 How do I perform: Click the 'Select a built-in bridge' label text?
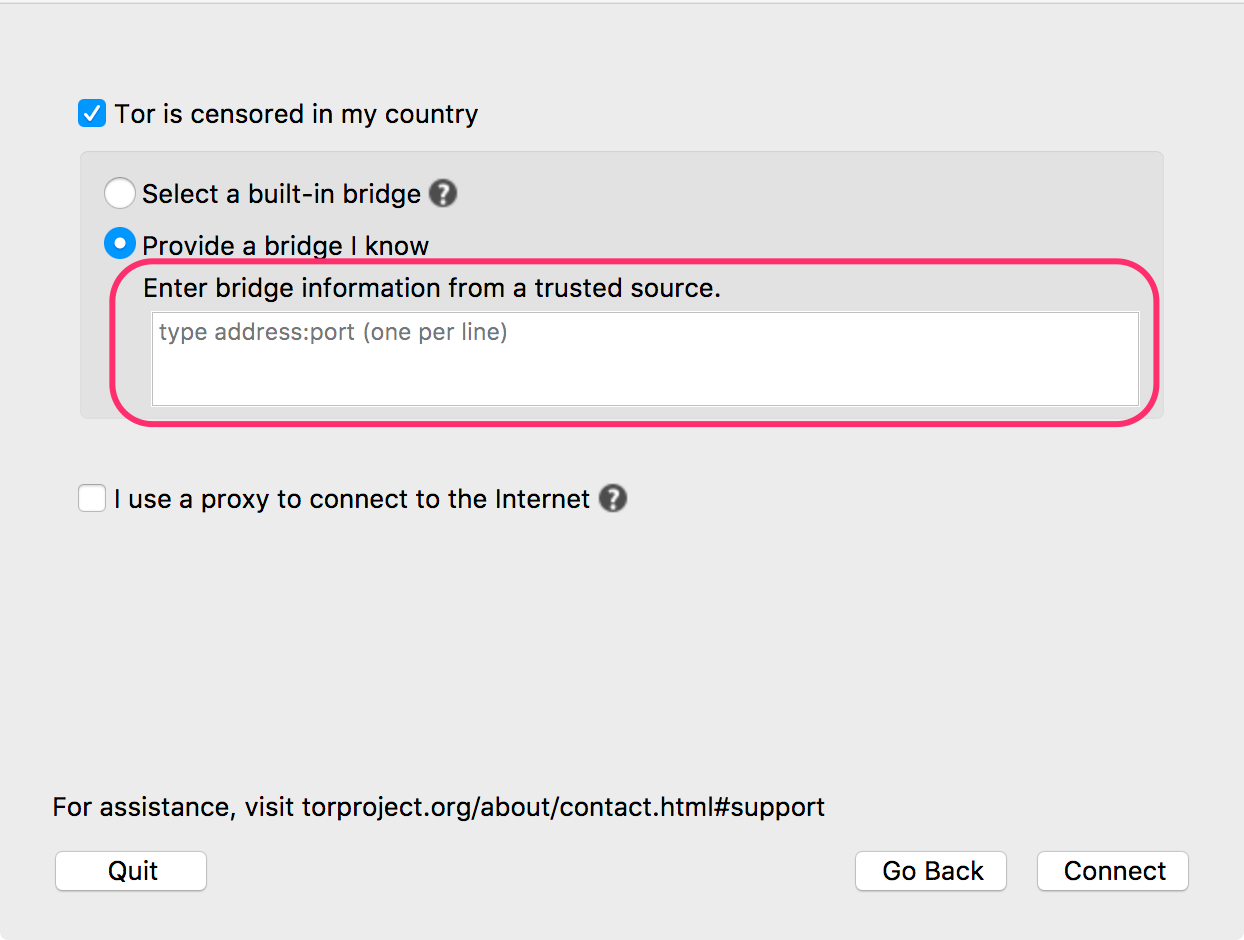[x=281, y=194]
